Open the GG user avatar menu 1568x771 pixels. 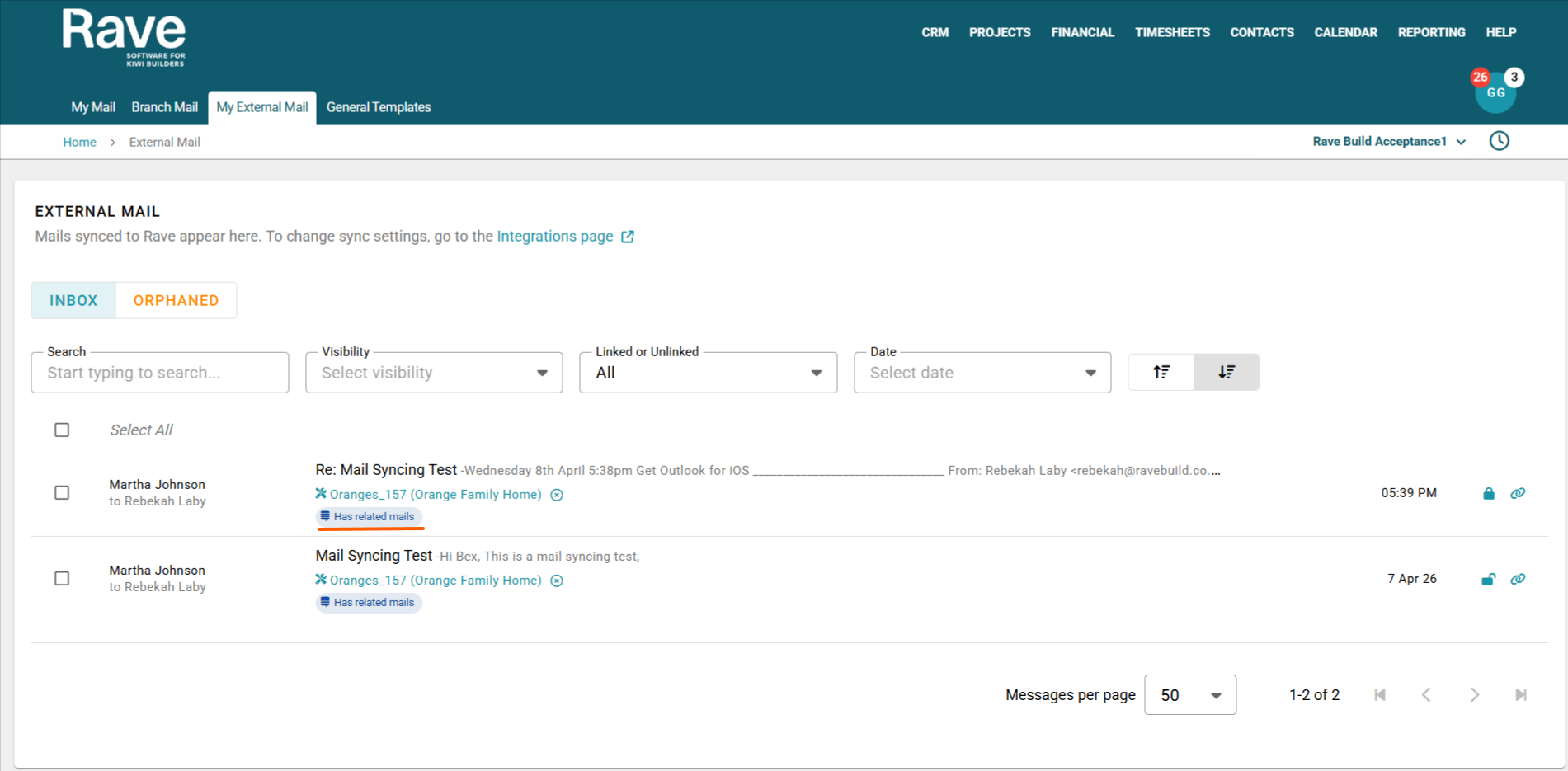coord(1495,93)
